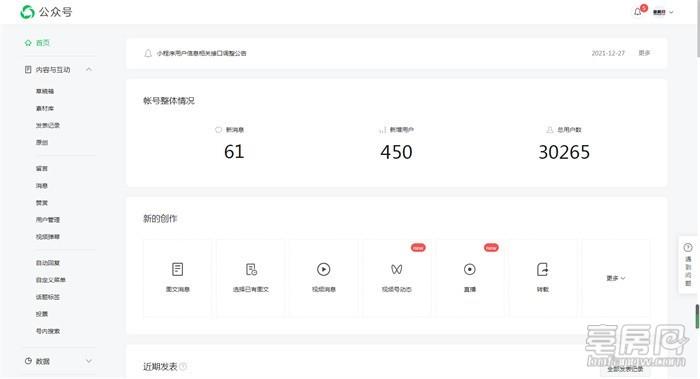View the 新消息 count 61
The image size is (700, 379).
click(234, 152)
